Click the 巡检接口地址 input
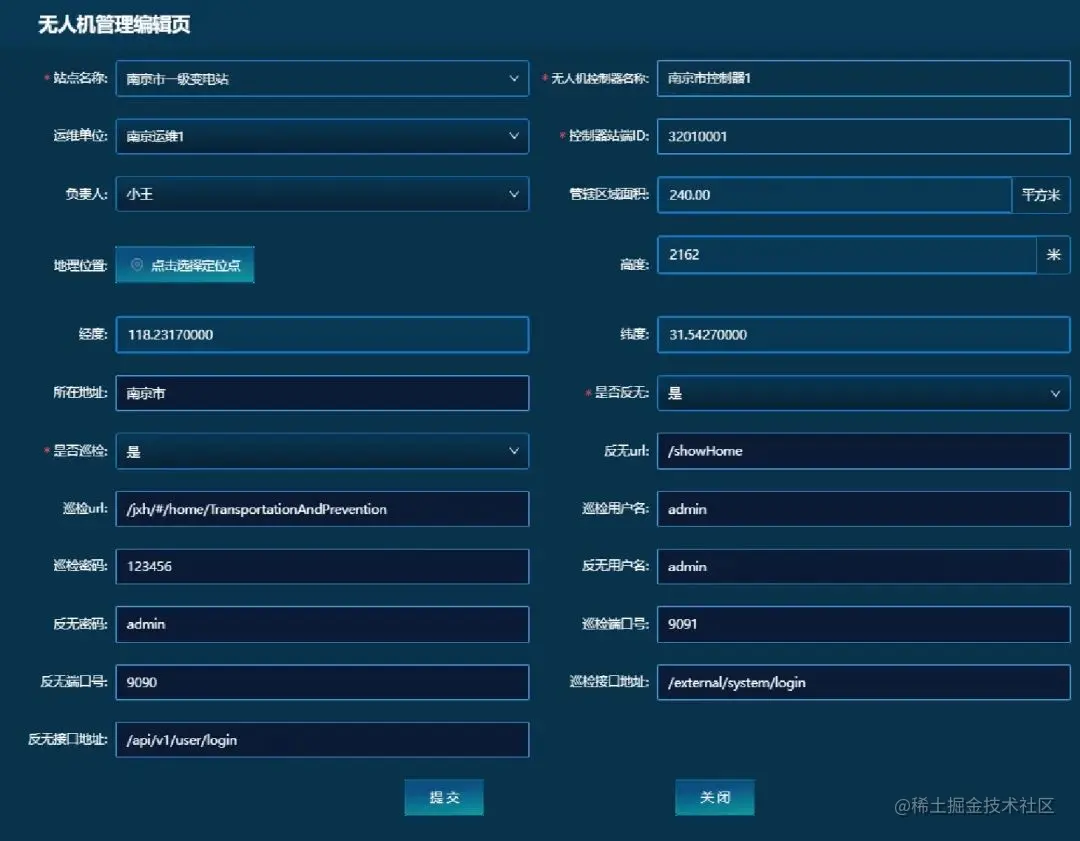 tap(863, 682)
